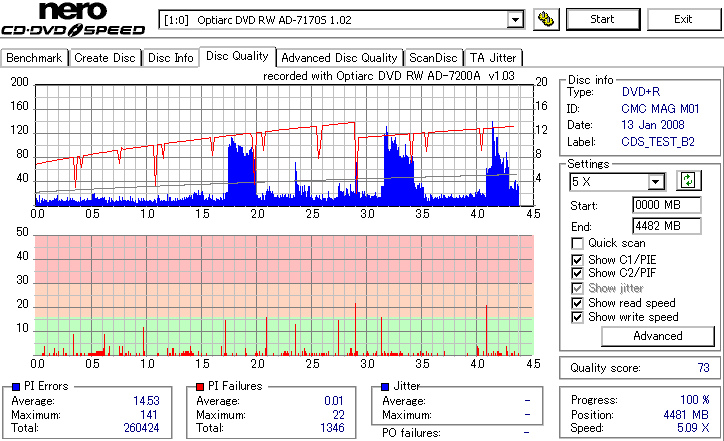Click the red PI Failures legend square
The width and height of the screenshot is (724, 441).
point(200,387)
